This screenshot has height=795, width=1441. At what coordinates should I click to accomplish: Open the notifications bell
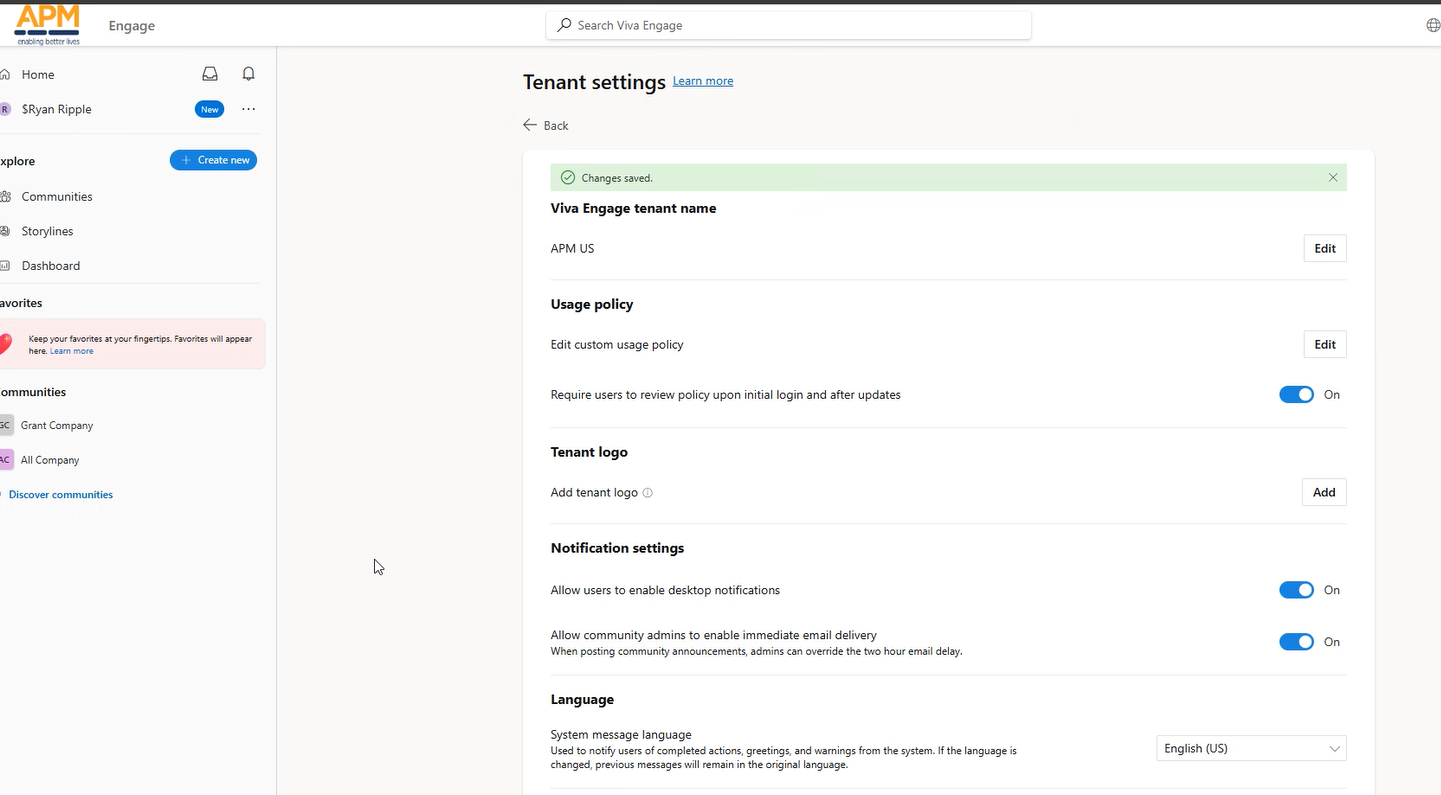249,74
